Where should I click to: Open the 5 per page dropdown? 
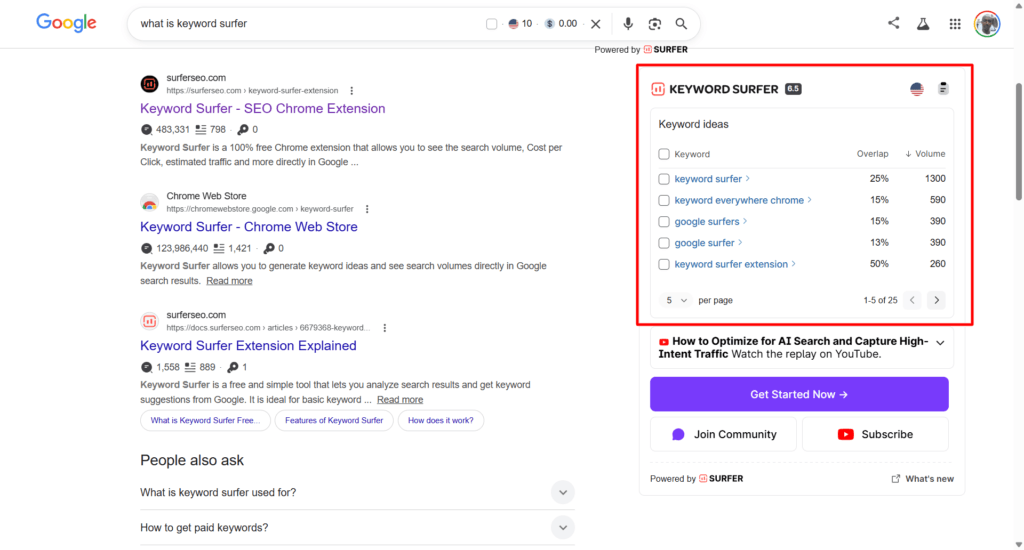pyautogui.click(x=676, y=300)
